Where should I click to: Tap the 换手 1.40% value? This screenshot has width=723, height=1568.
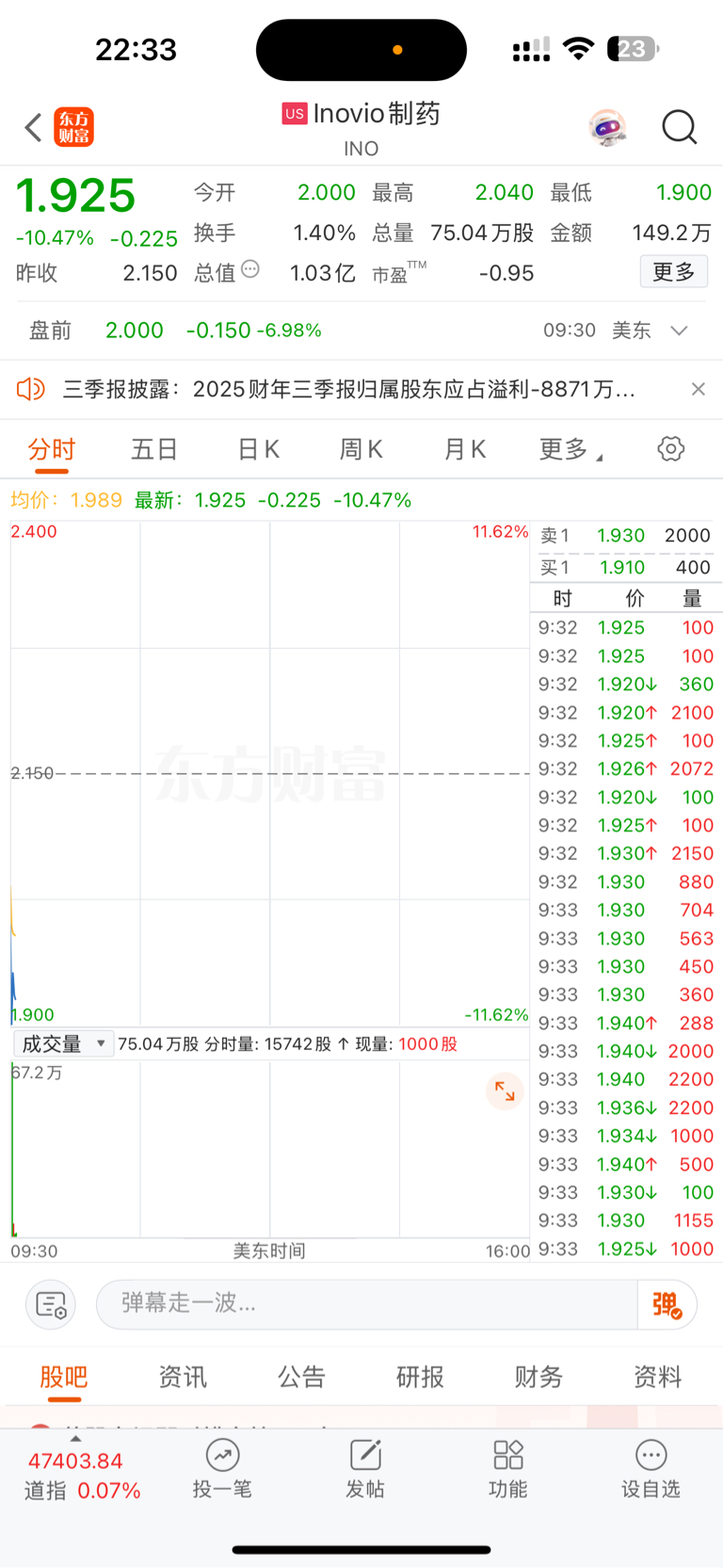click(324, 233)
